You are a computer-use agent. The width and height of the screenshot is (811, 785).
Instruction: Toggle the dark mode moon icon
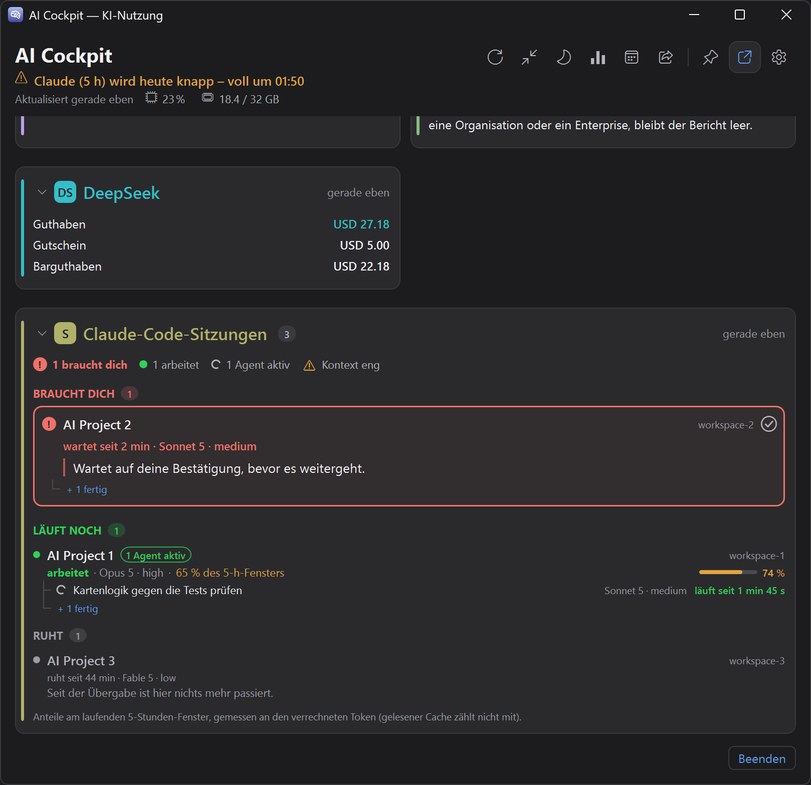click(563, 57)
